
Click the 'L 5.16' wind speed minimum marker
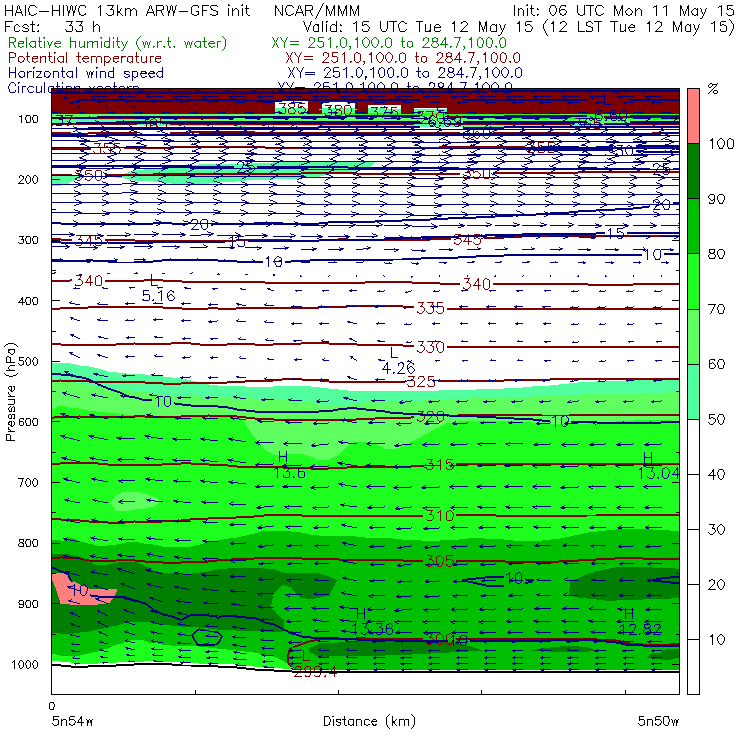(x=158, y=288)
